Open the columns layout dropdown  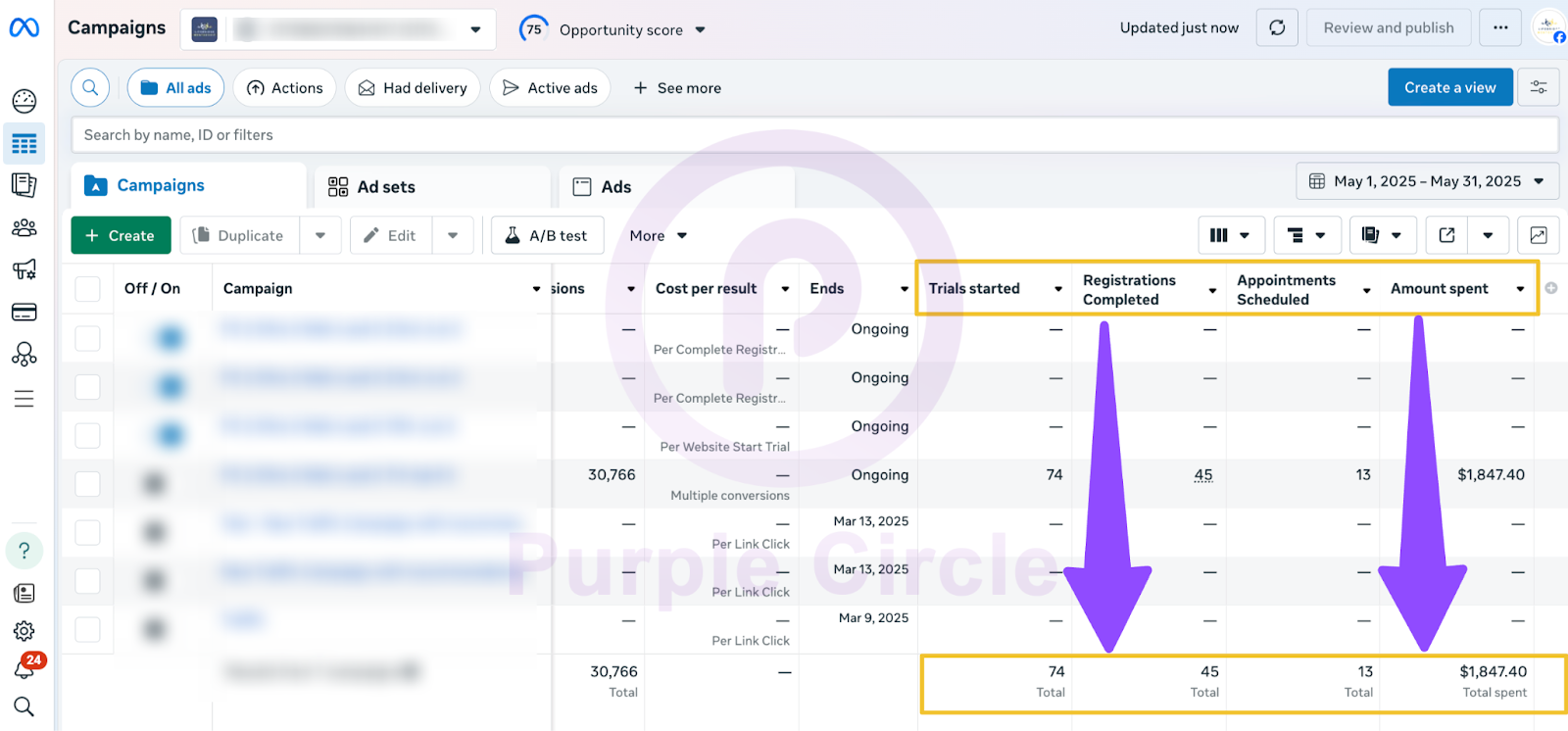click(x=1230, y=235)
